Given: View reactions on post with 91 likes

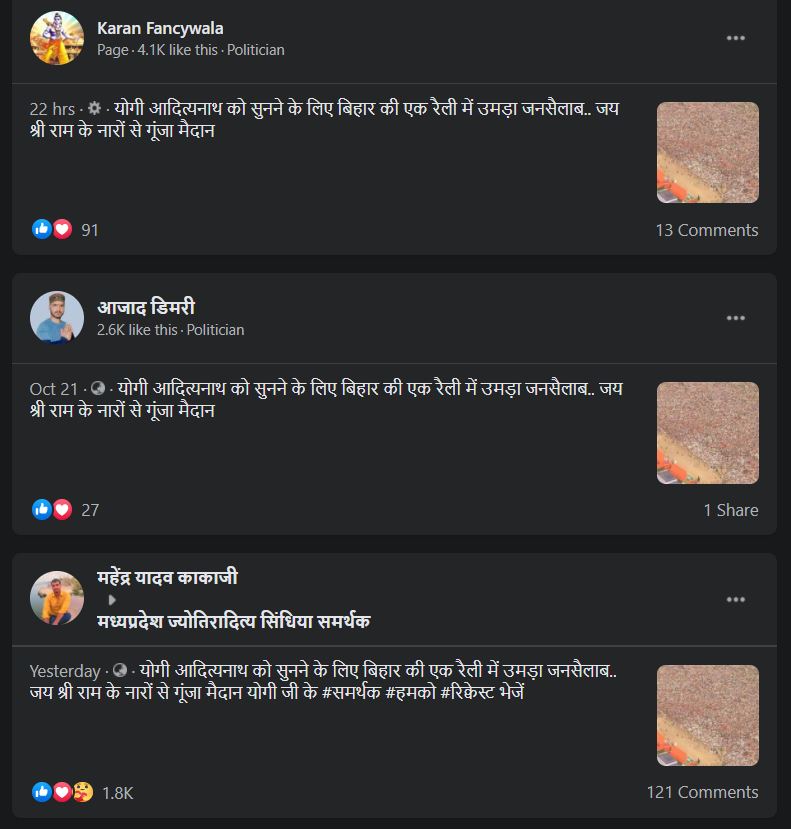Looking at the screenshot, I should (x=66, y=230).
